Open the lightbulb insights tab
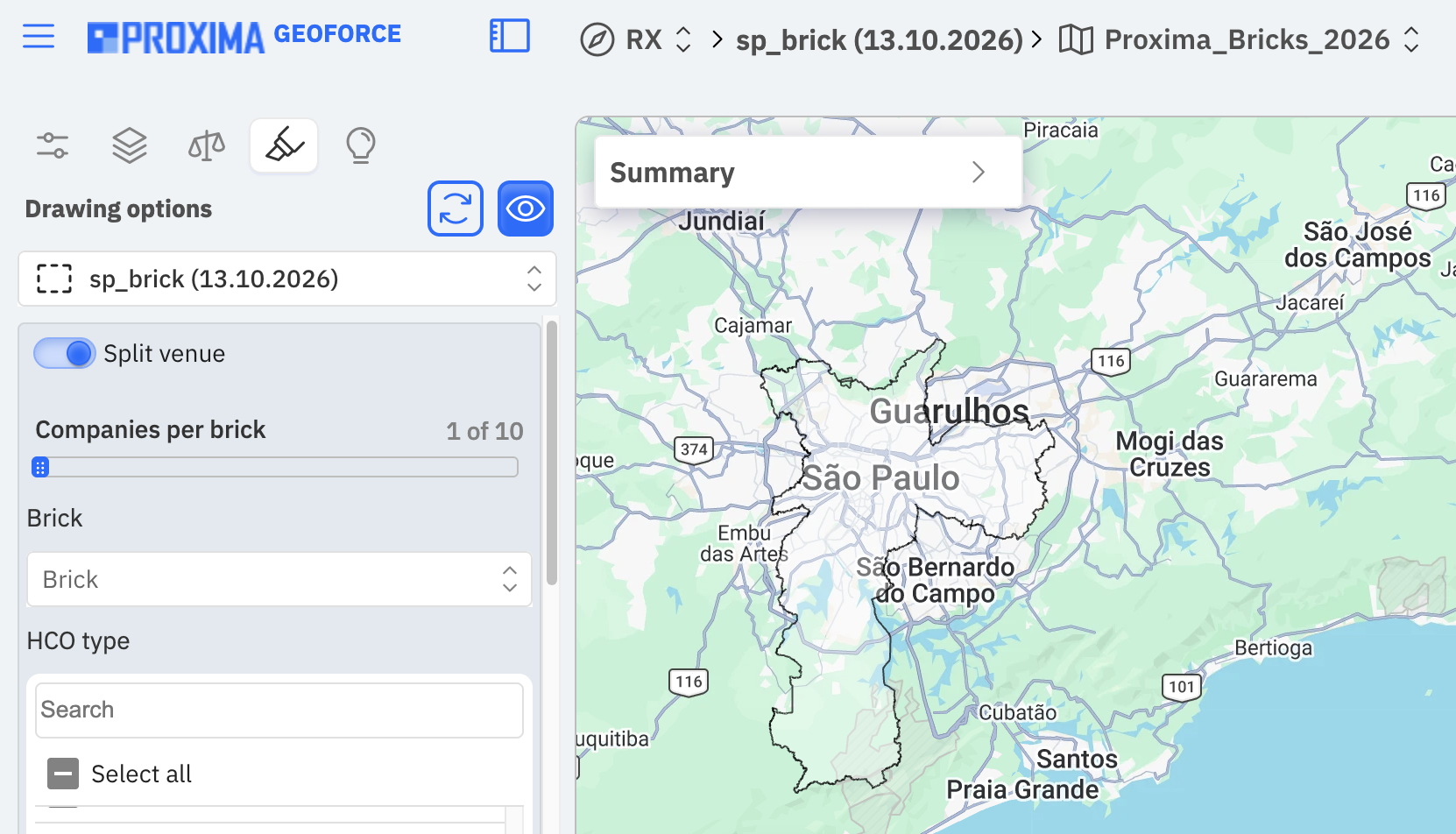Image resolution: width=1456 pixels, height=834 pixels. click(x=361, y=145)
